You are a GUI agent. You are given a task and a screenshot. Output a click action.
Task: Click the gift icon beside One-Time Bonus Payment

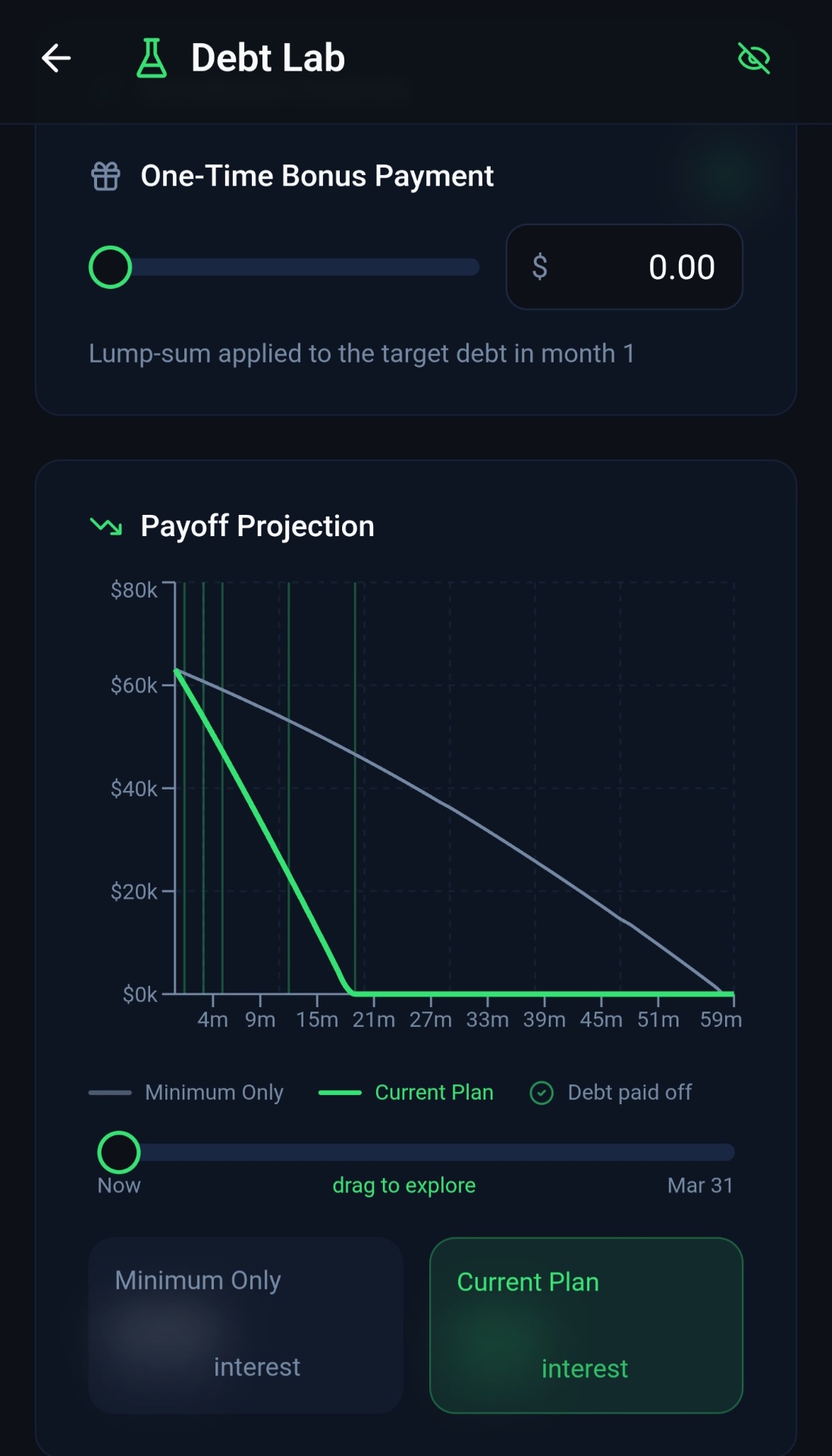pyautogui.click(x=104, y=175)
